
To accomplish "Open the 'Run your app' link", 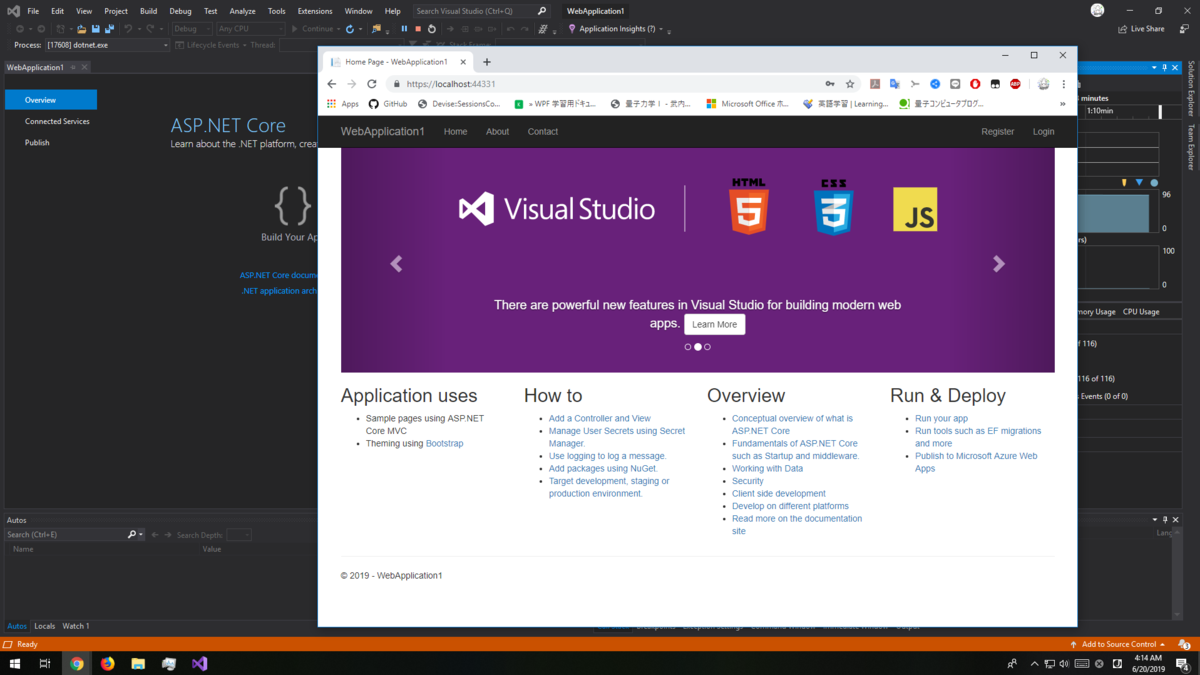I will 941,418.
